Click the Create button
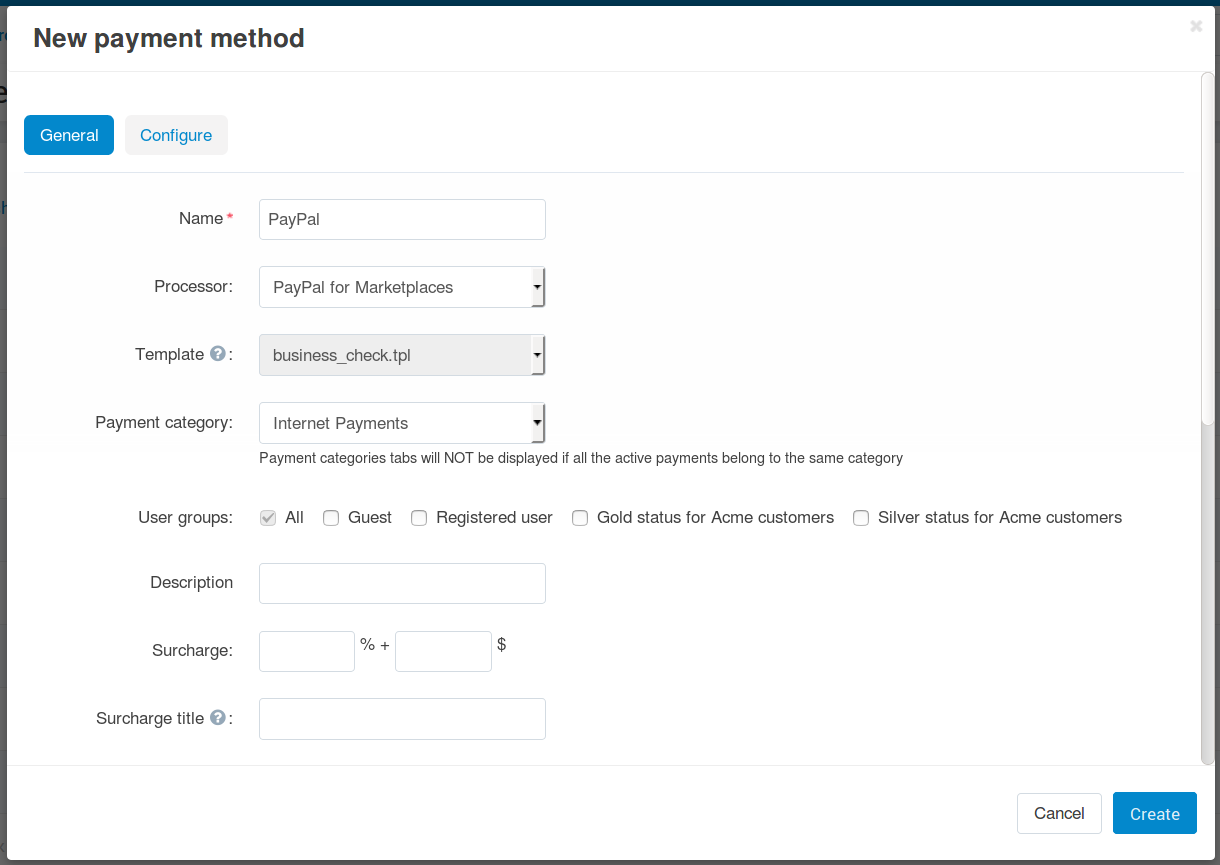 [x=1155, y=814]
